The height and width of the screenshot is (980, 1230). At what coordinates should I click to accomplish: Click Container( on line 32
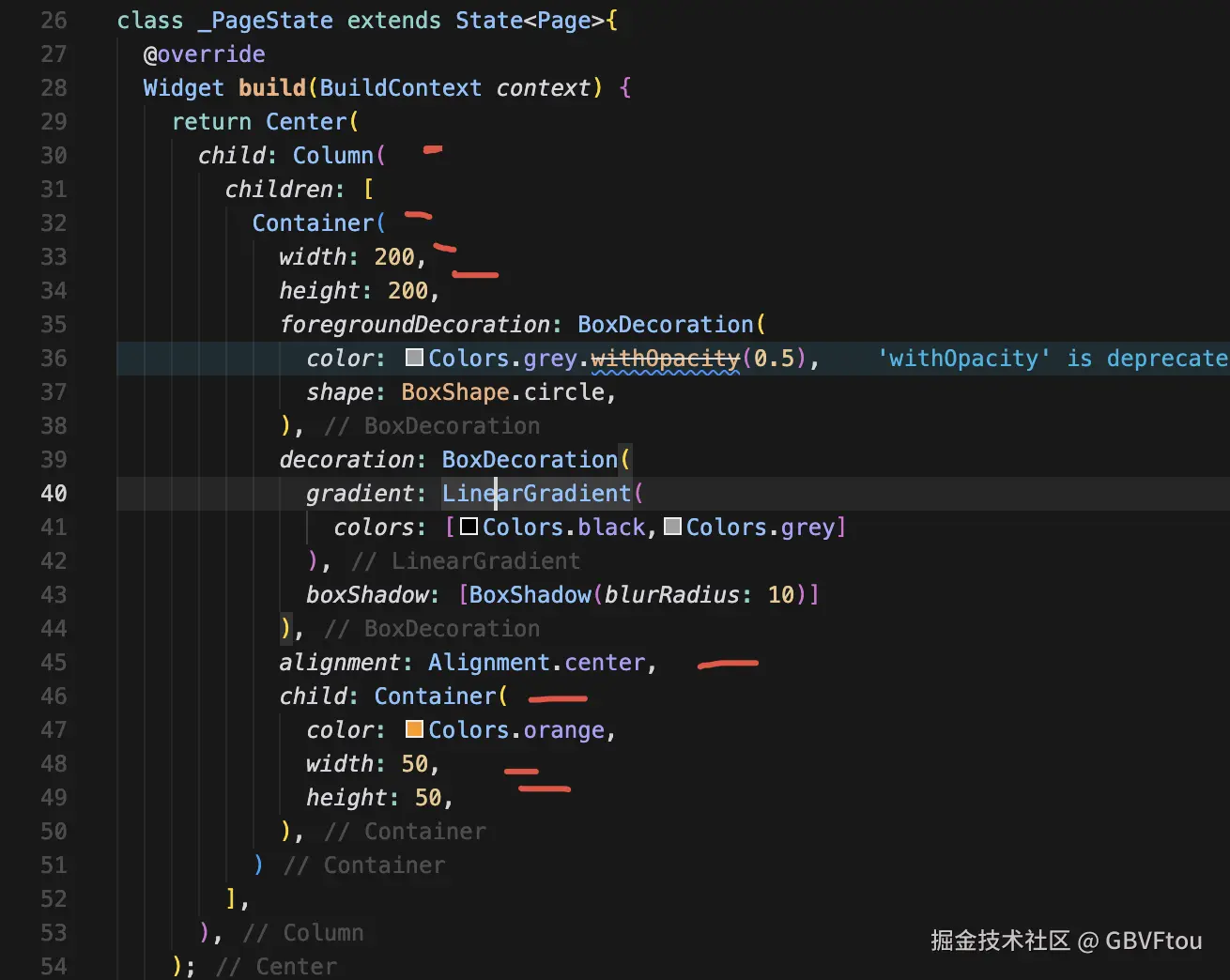pos(319,222)
